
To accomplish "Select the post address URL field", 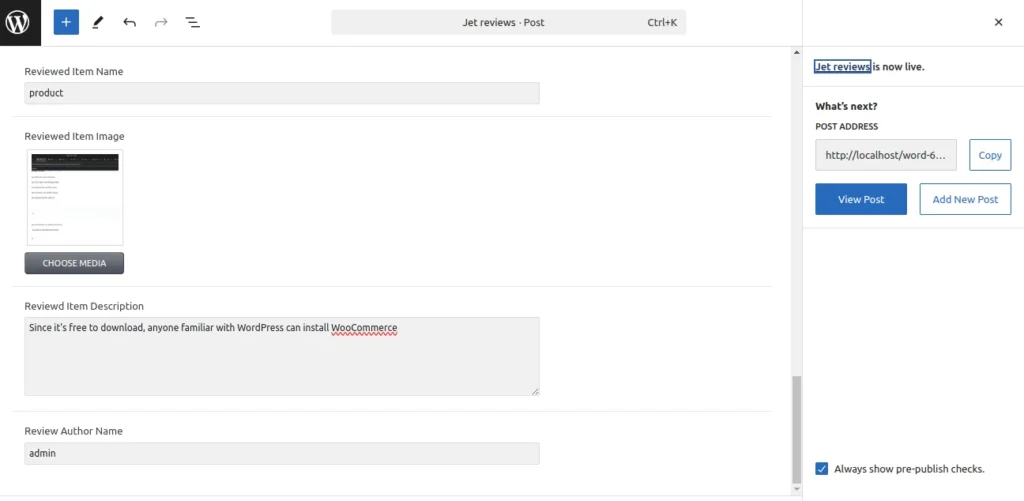I will click(885, 155).
